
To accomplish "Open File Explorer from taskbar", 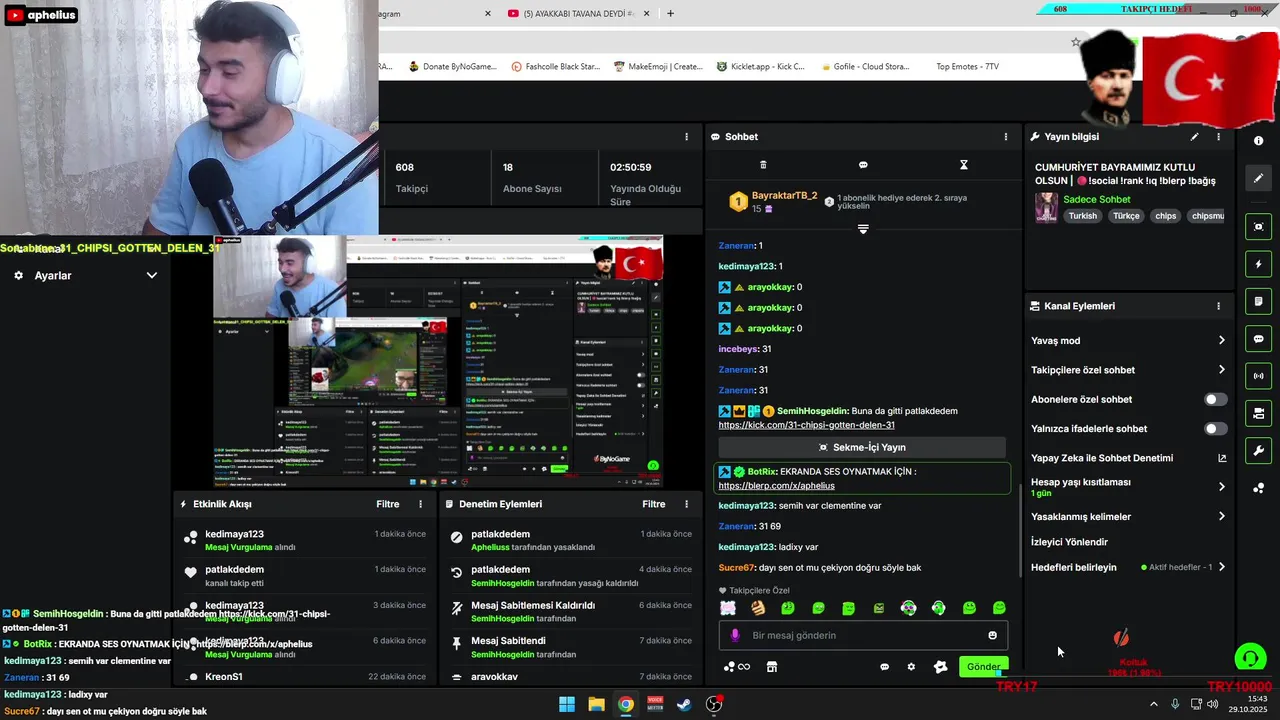I will tap(596, 704).
